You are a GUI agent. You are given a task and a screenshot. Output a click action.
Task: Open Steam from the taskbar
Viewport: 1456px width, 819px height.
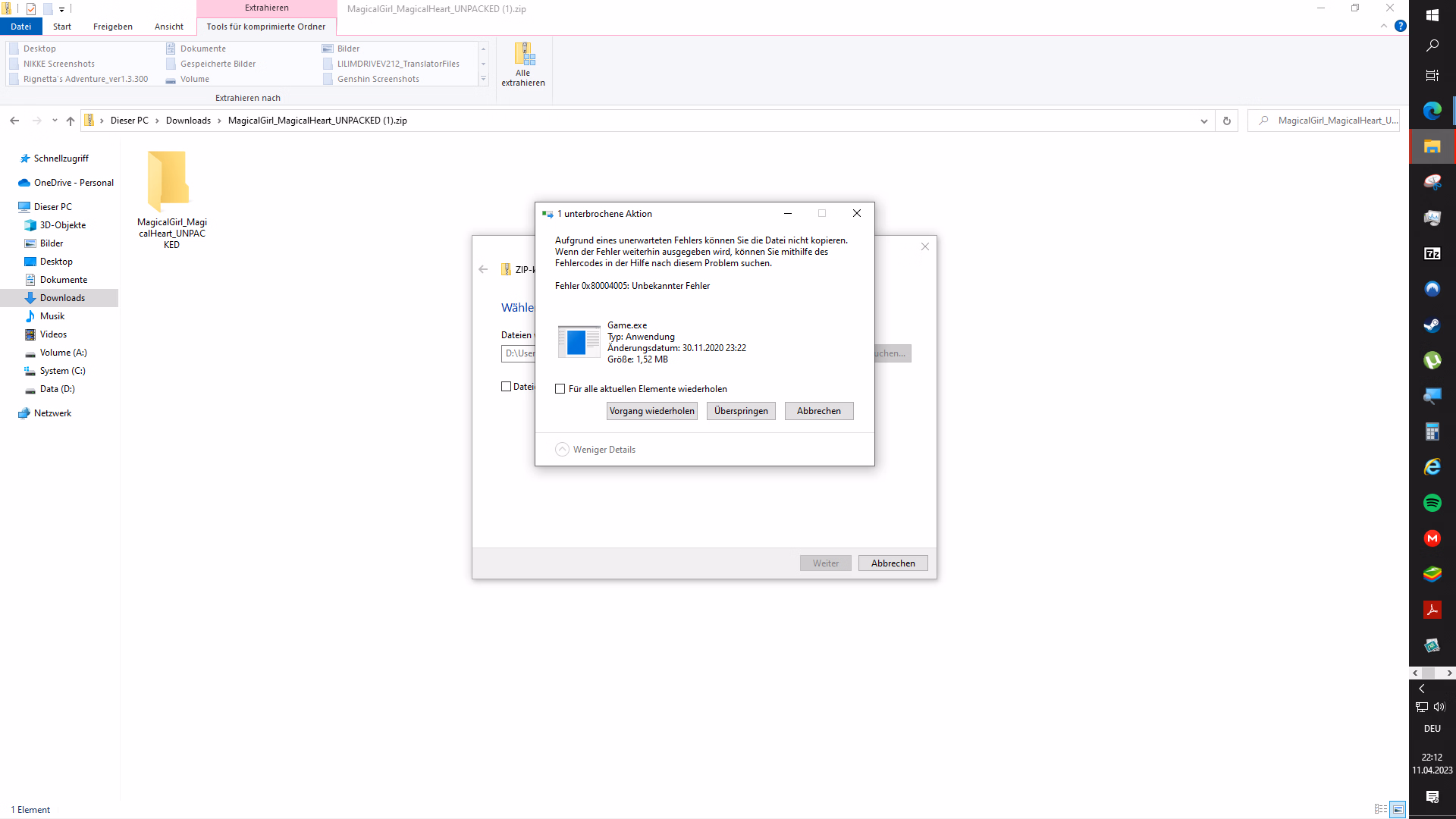[x=1432, y=325]
